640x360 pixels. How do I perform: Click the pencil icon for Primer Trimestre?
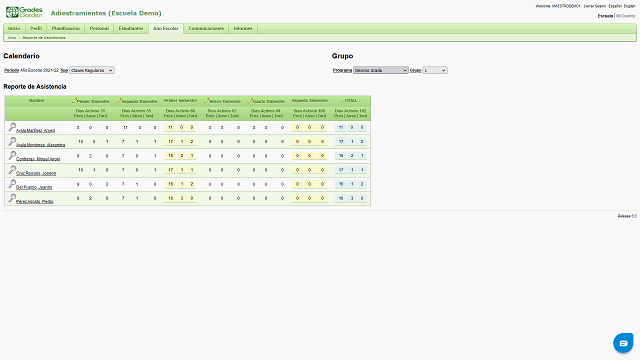74,100
